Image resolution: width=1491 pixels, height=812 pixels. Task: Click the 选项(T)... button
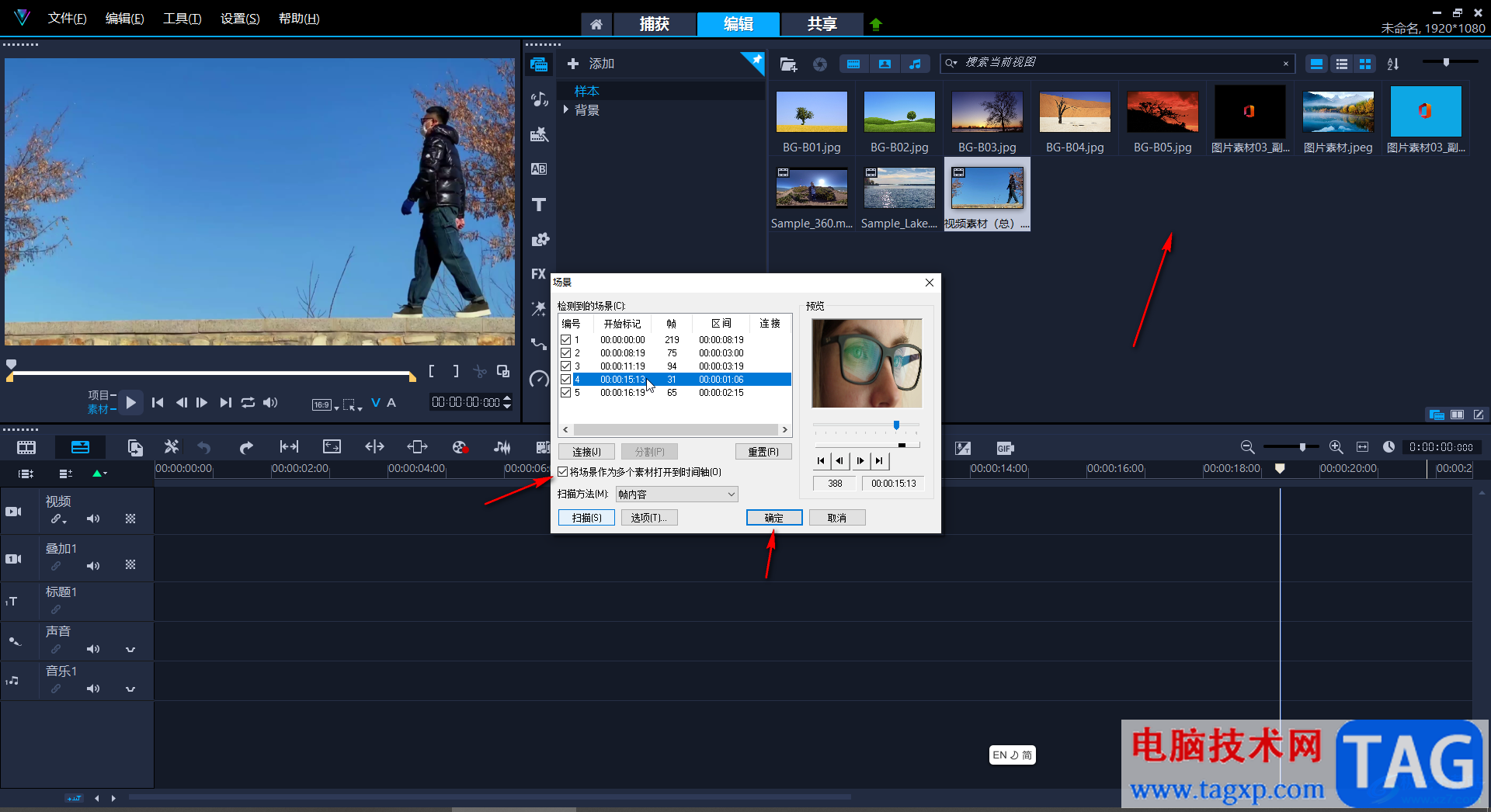pos(648,518)
